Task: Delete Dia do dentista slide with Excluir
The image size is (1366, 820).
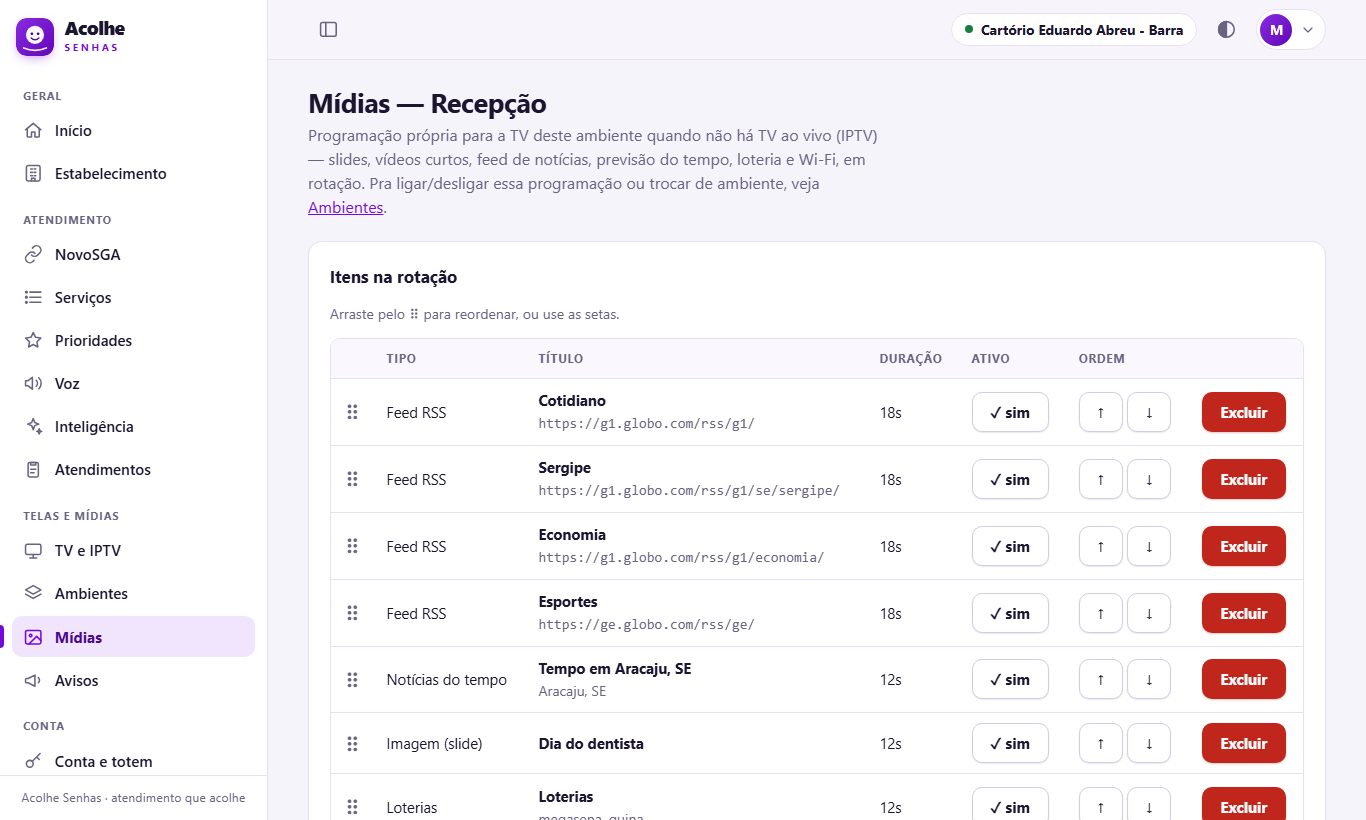Action: pos(1244,743)
